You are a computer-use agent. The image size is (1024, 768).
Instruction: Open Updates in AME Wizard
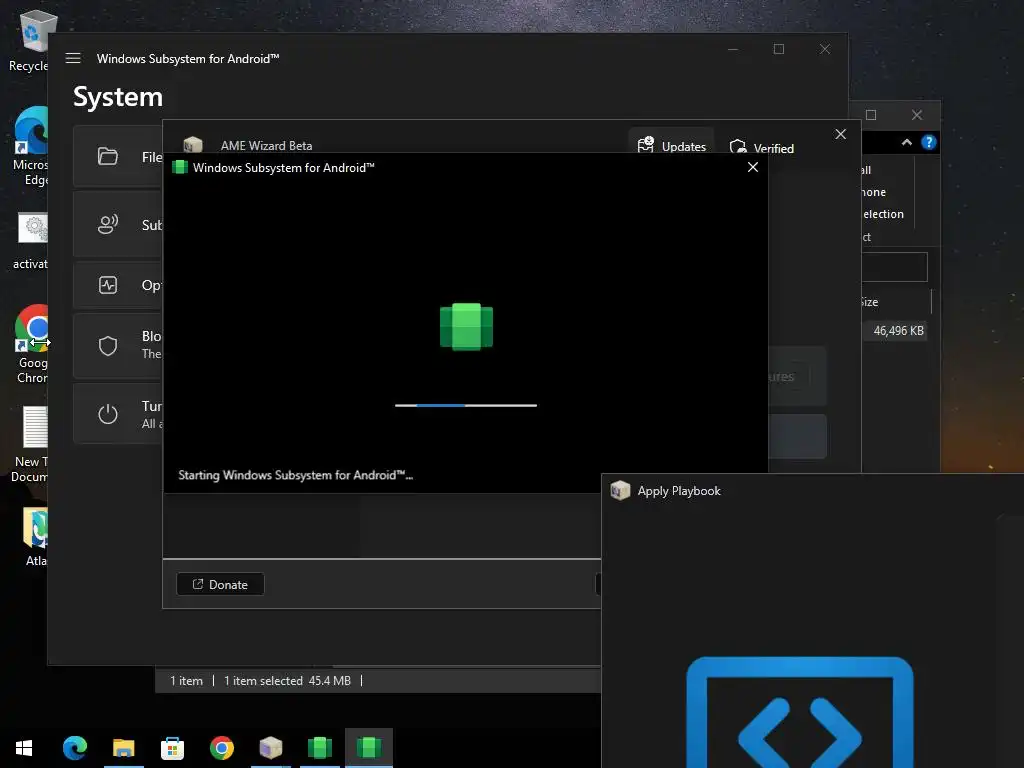(671, 146)
